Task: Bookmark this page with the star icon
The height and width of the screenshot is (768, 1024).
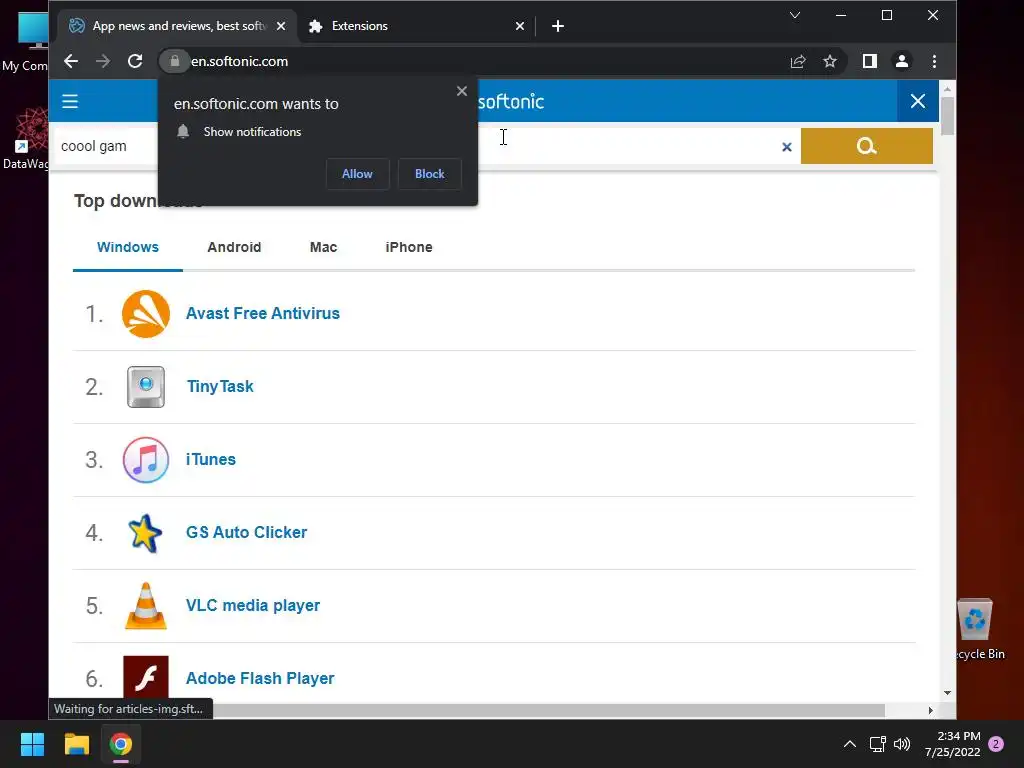Action: pyautogui.click(x=830, y=61)
